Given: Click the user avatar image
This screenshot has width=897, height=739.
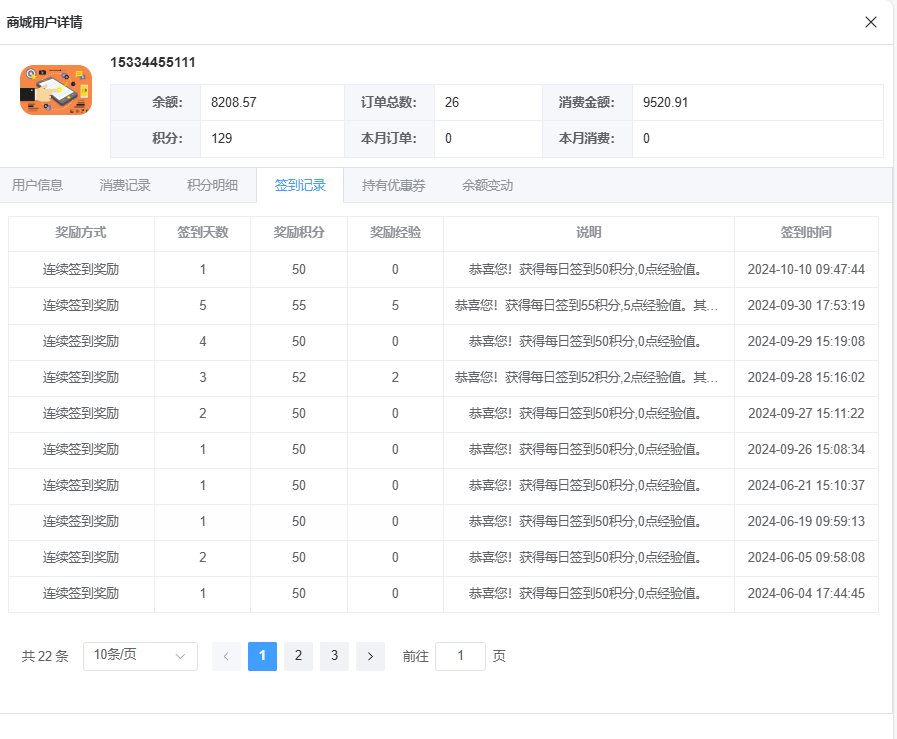Looking at the screenshot, I should point(56,90).
